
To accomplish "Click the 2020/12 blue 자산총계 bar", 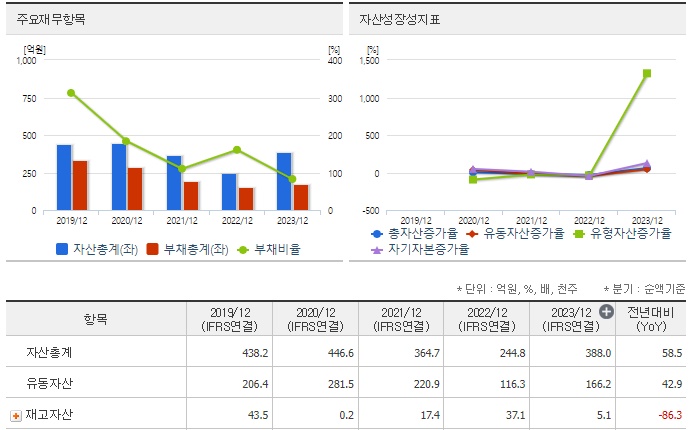I will pos(119,177).
